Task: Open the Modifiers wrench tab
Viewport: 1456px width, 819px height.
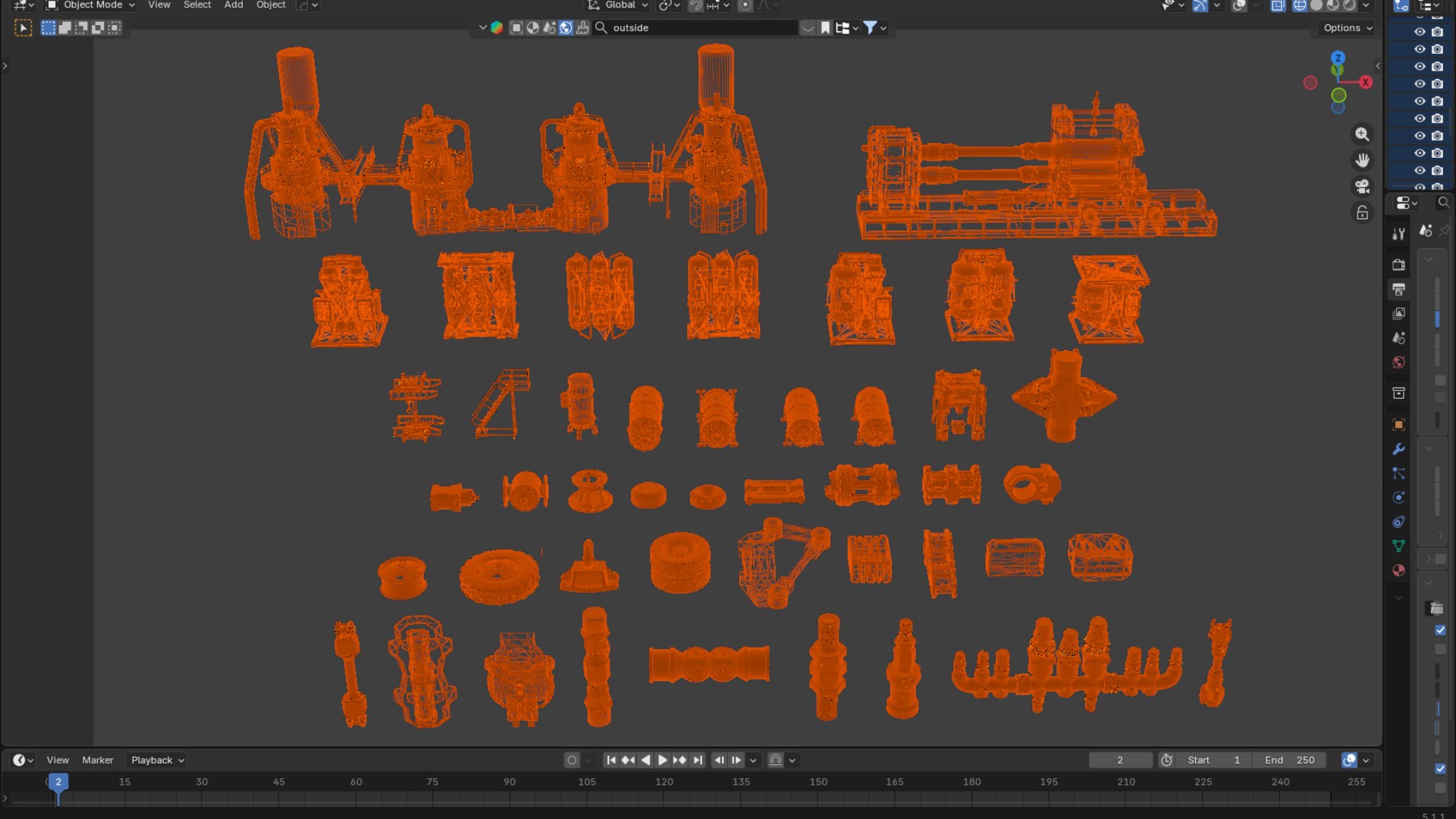Action: [1398, 449]
